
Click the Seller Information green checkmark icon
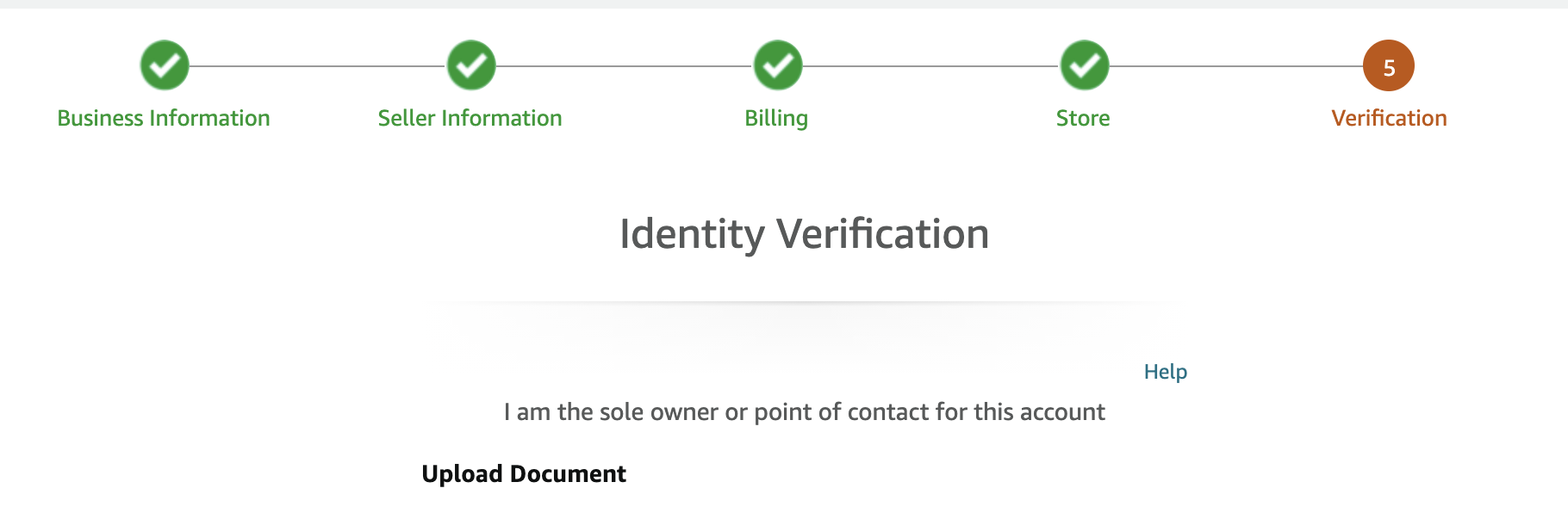coord(471,65)
